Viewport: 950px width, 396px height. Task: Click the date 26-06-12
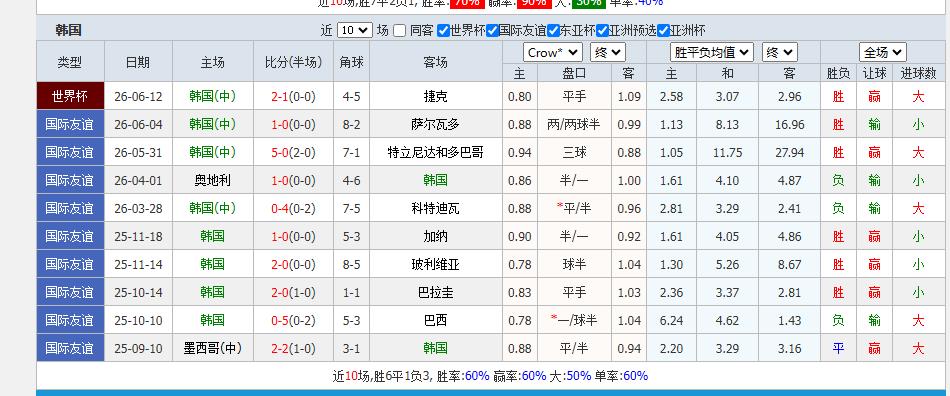click(x=138, y=97)
